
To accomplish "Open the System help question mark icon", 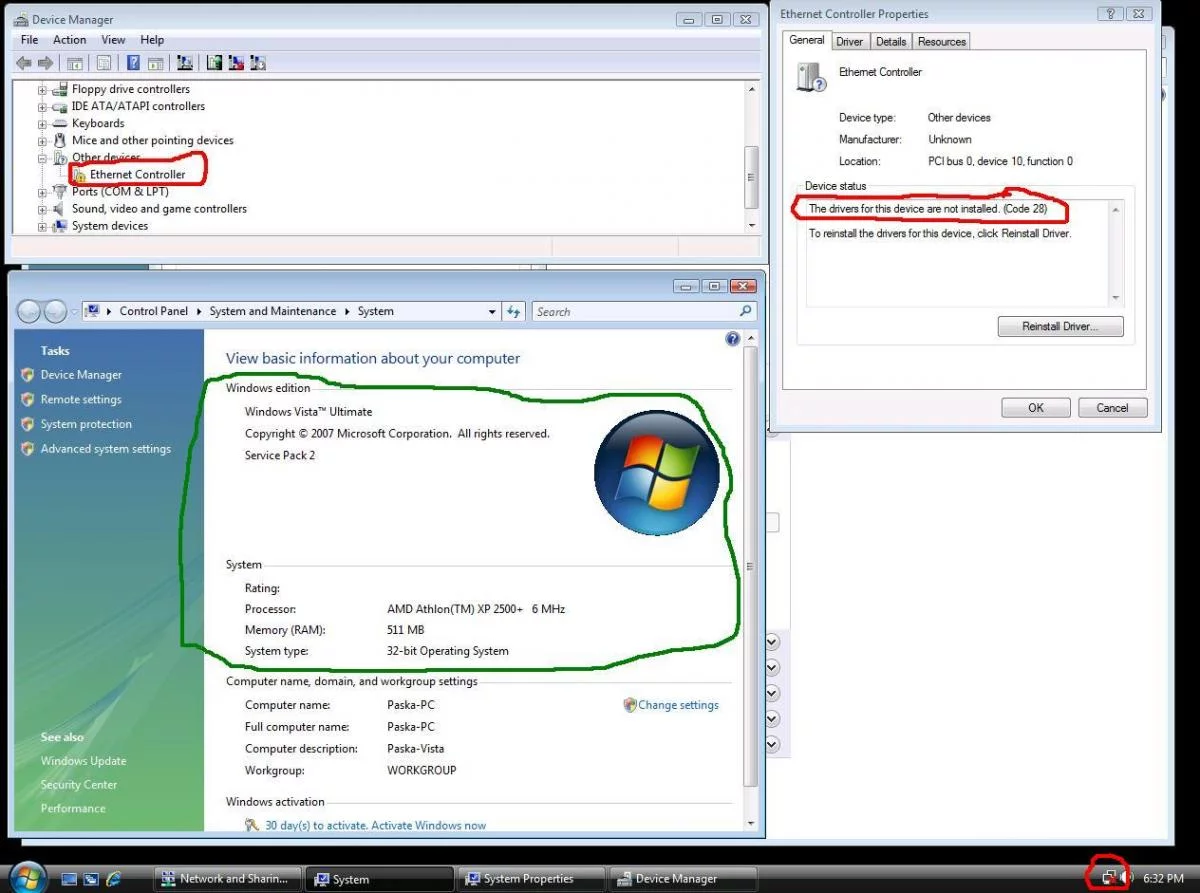I will point(732,339).
